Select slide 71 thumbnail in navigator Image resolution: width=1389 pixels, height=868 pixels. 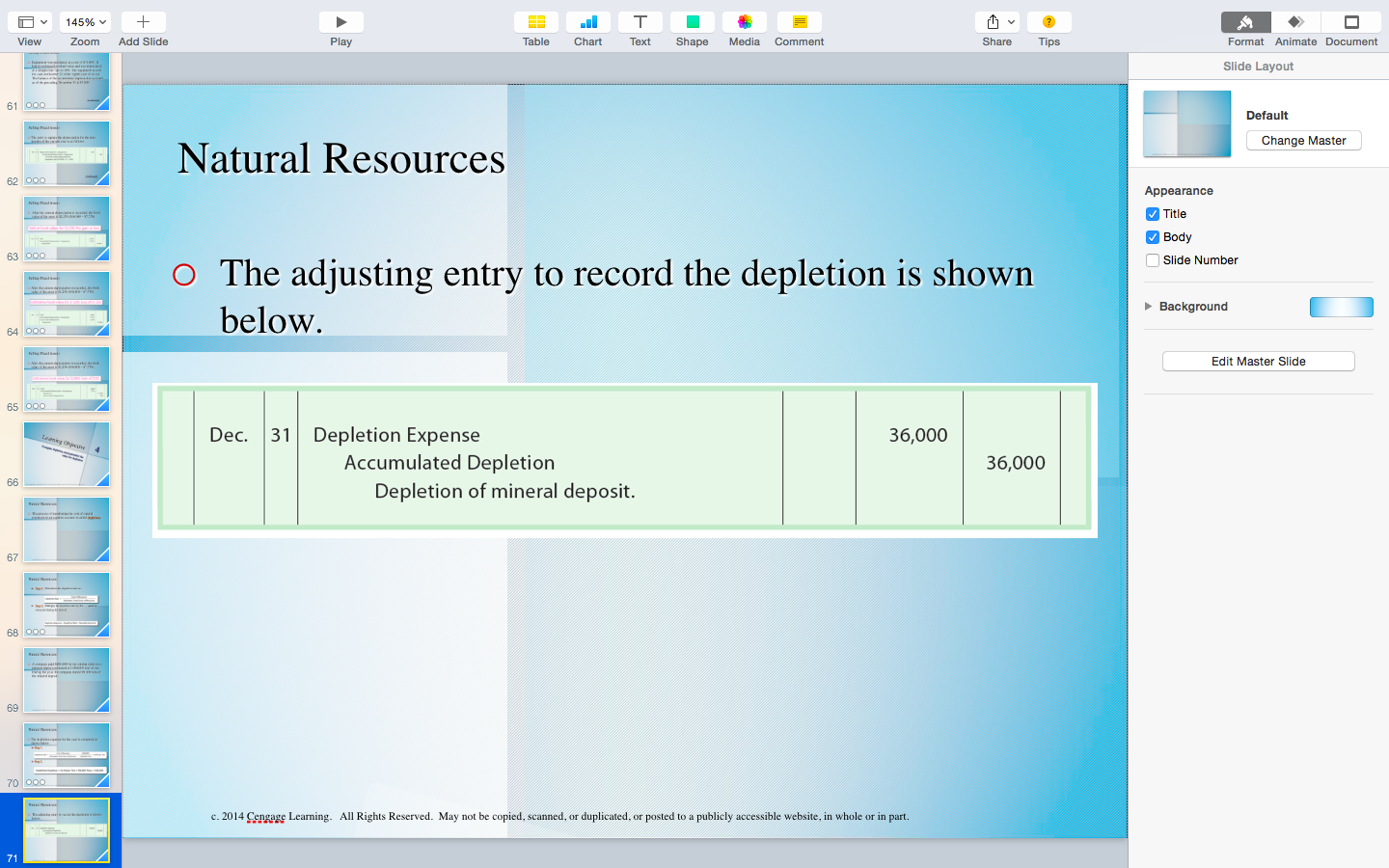point(67,830)
